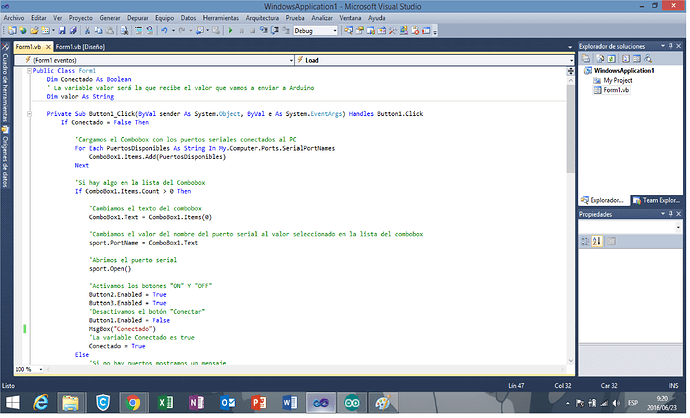
Task: Toggle auto-hide pin on Propiedades panel
Action: (672, 215)
